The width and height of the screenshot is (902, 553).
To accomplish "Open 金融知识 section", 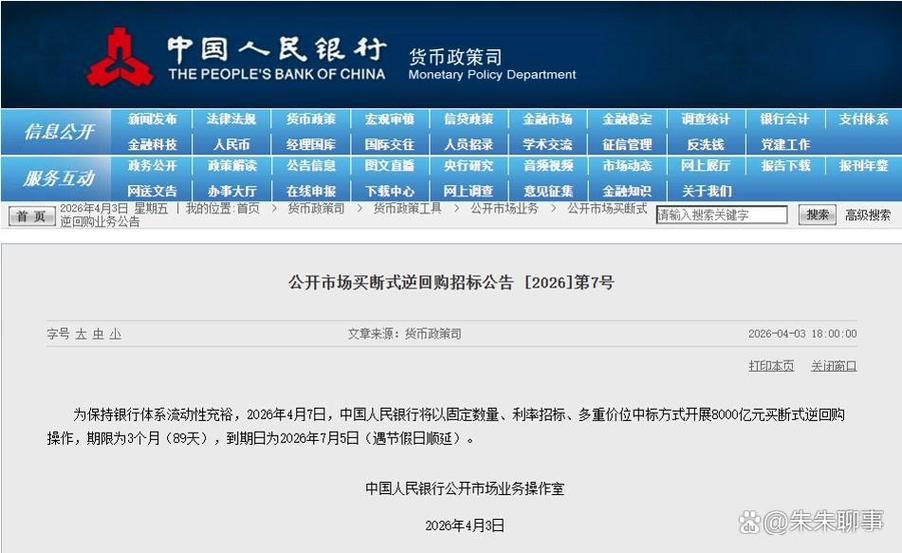I will click(x=627, y=190).
